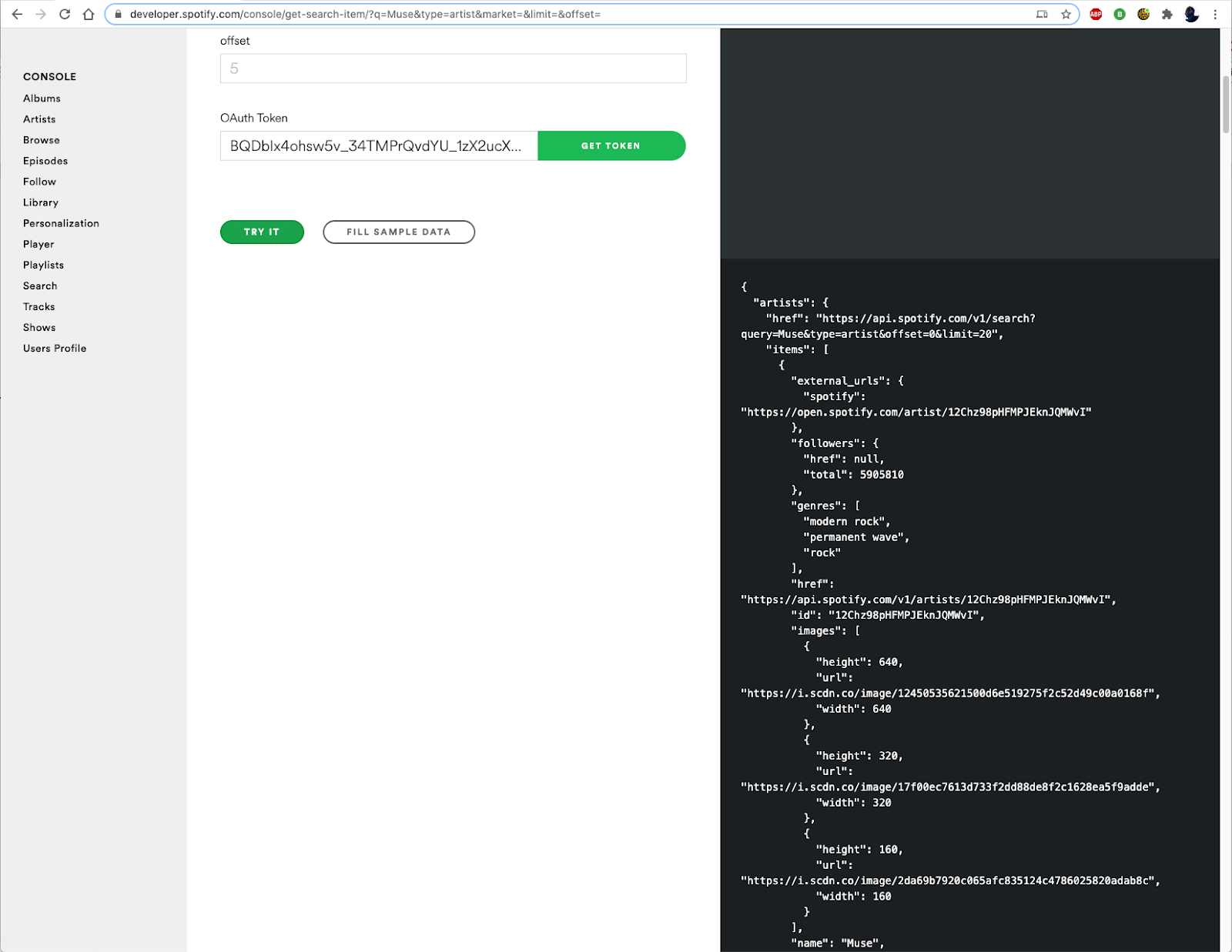Viewport: 1232px width, 952px height.
Task: Open Follow in the console sidebar
Action: pyautogui.click(x=39, y=182)
